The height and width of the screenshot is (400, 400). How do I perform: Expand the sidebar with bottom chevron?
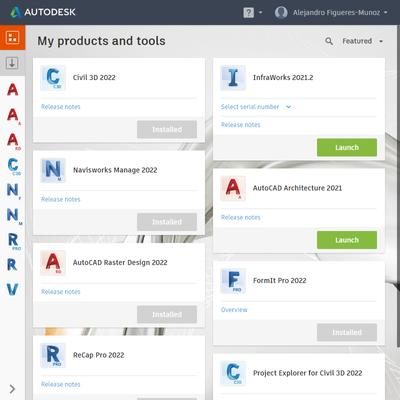click(x=12, y=389)
